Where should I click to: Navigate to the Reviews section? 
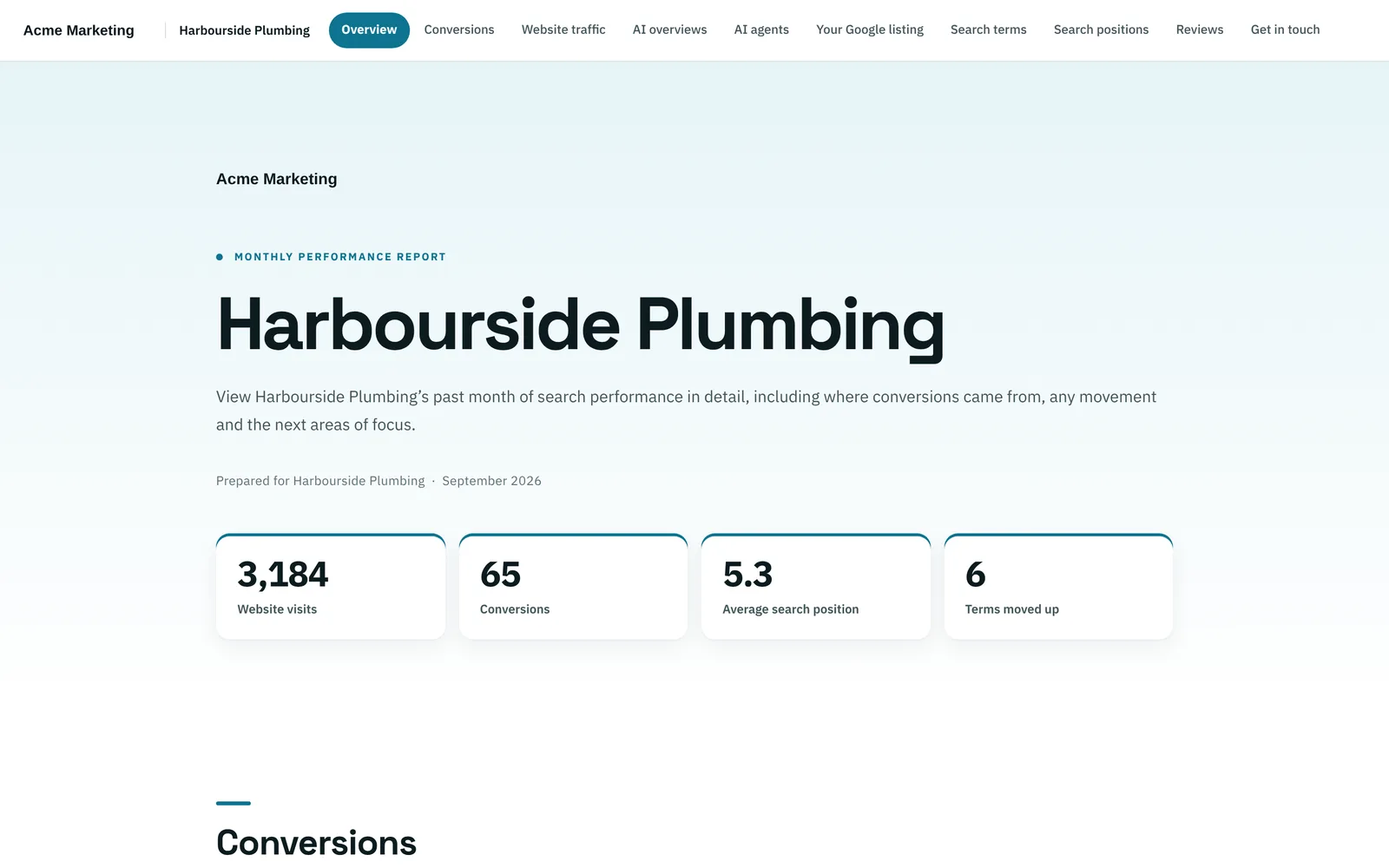pyautogui.click(x=1200, y=30)
